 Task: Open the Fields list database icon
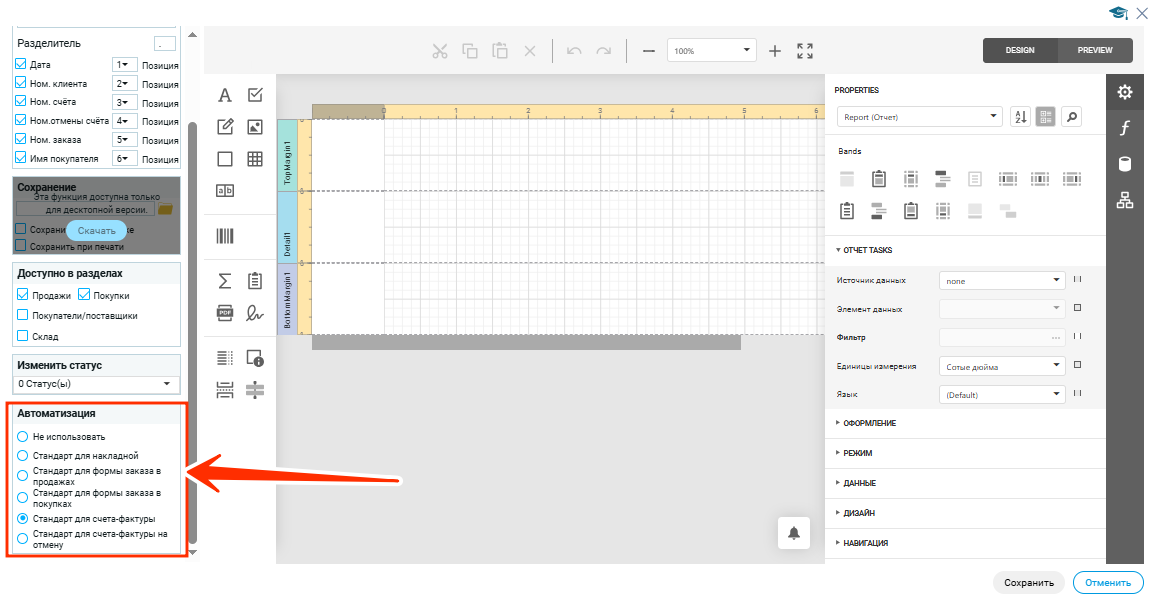point(1125,164)
